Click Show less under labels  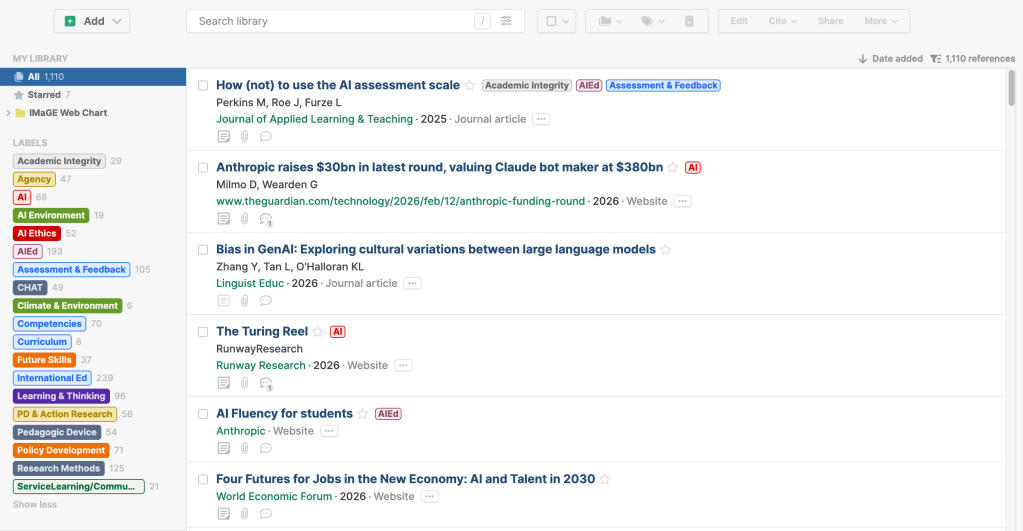click(x=35, y=505)
